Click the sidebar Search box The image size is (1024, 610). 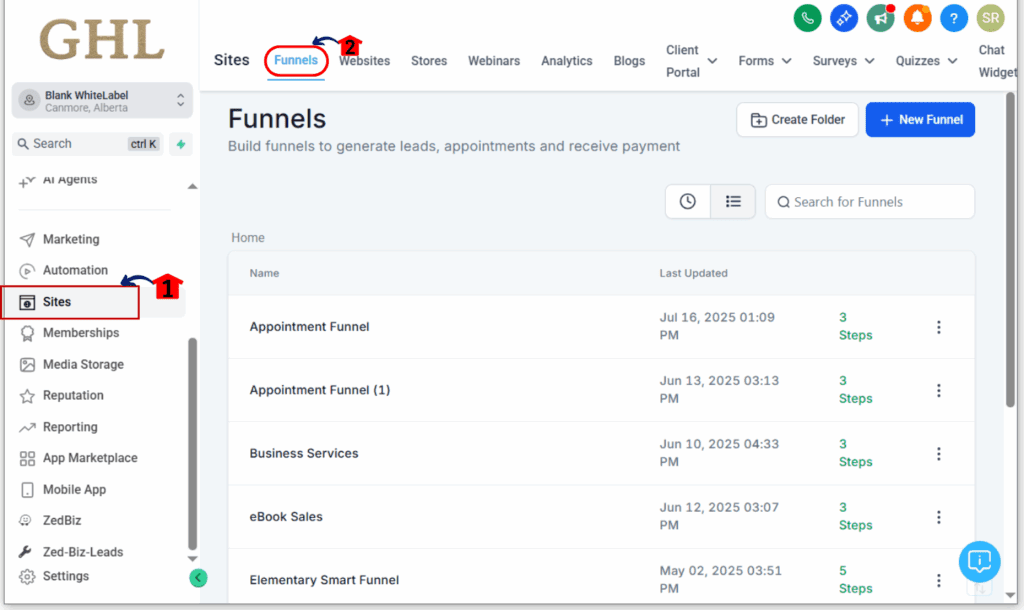click(88, 144)
